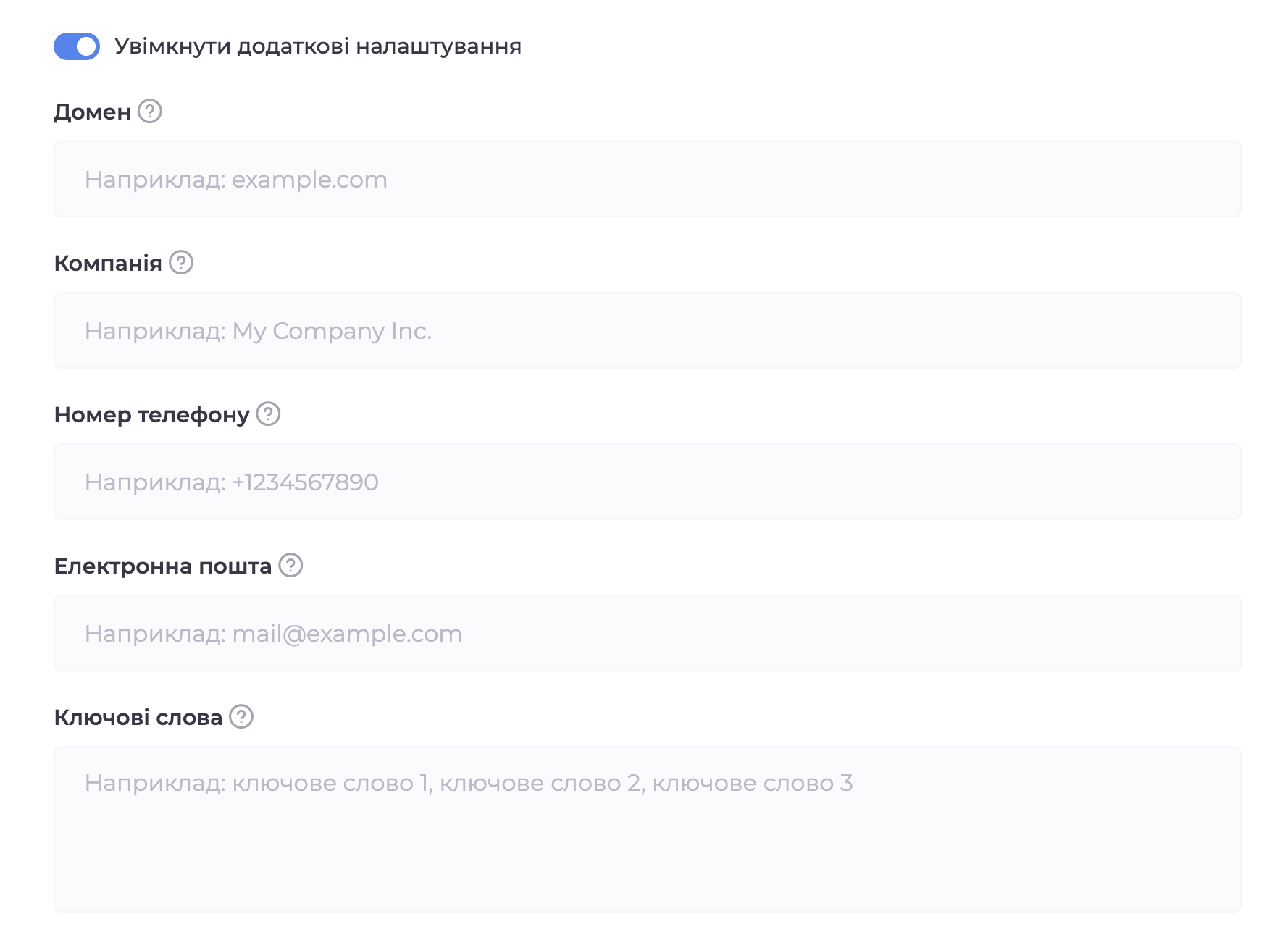
Task: Show the help icon hint for Компанія
Action: coord(181,262)
